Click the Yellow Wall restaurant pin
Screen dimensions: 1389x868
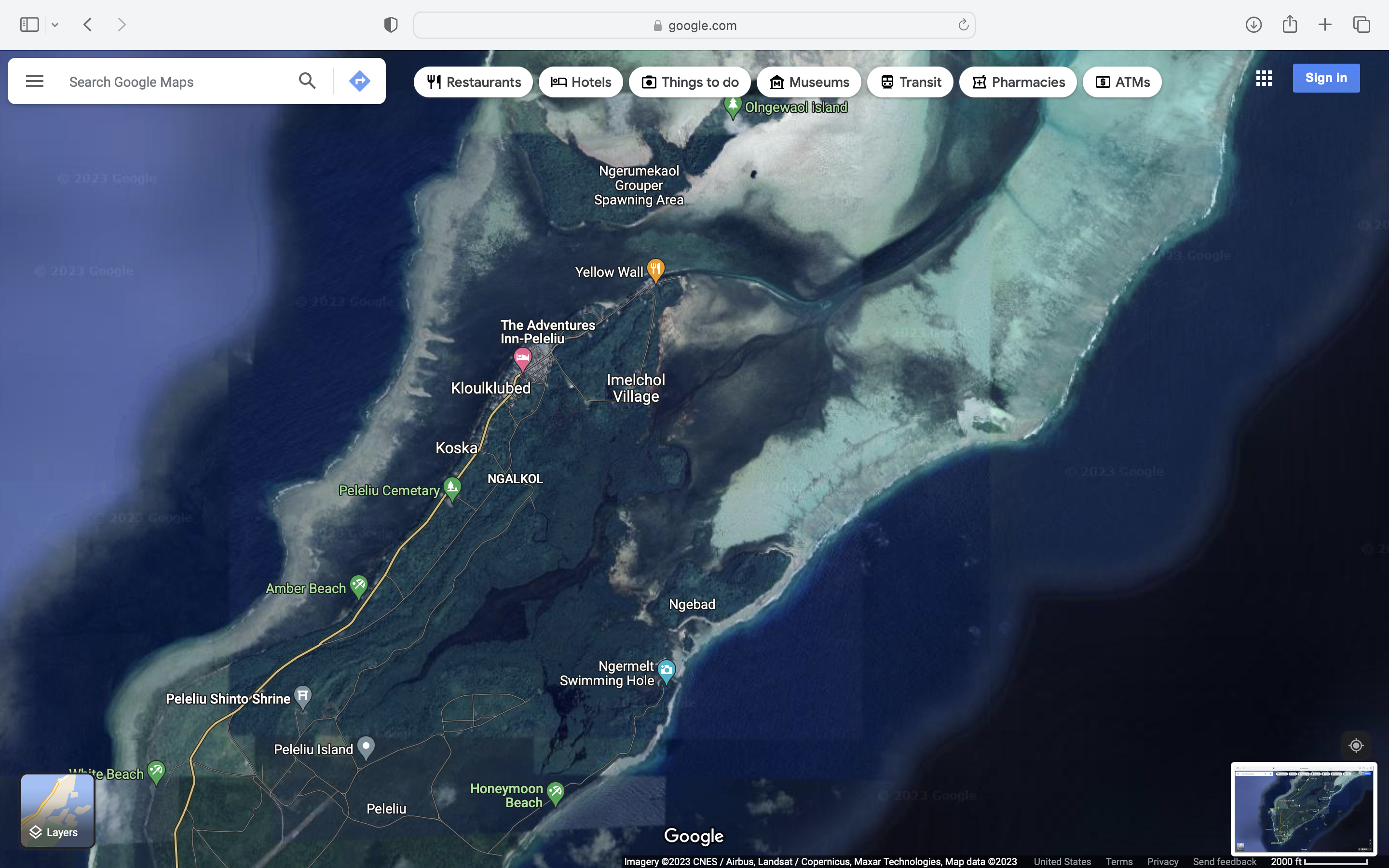click(x=655, y=269)
